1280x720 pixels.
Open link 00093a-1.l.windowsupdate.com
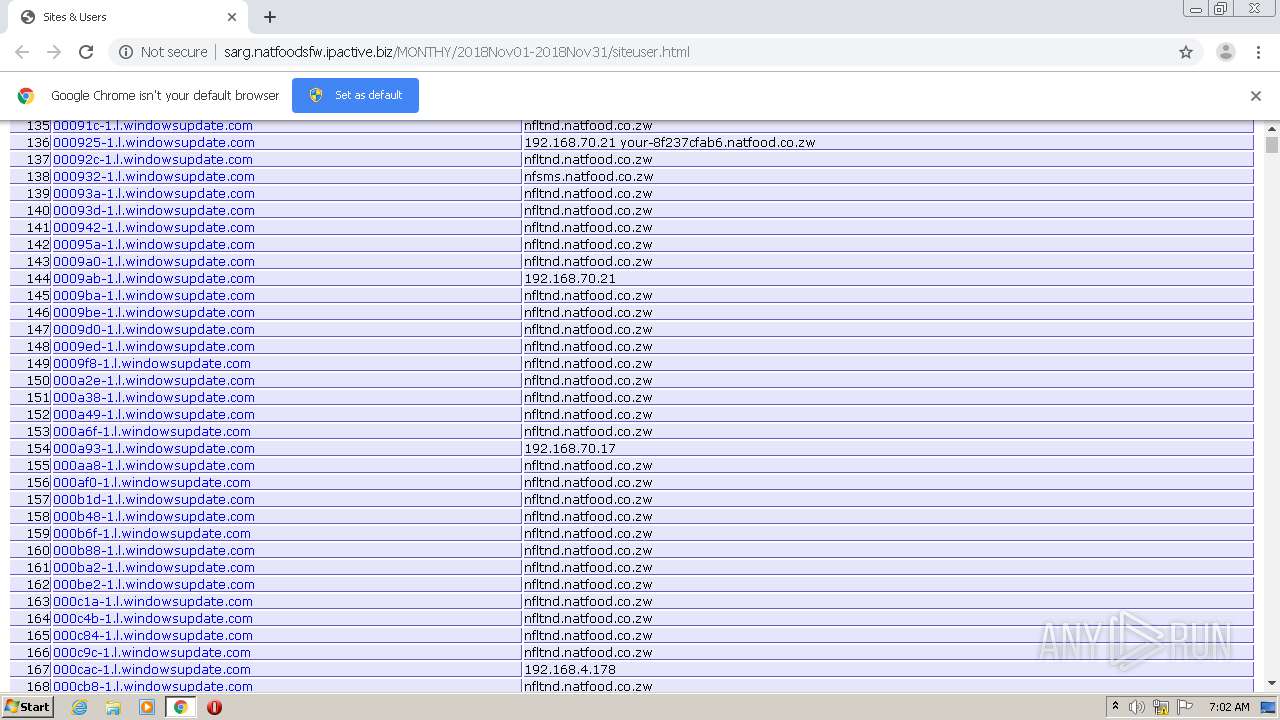154,194
